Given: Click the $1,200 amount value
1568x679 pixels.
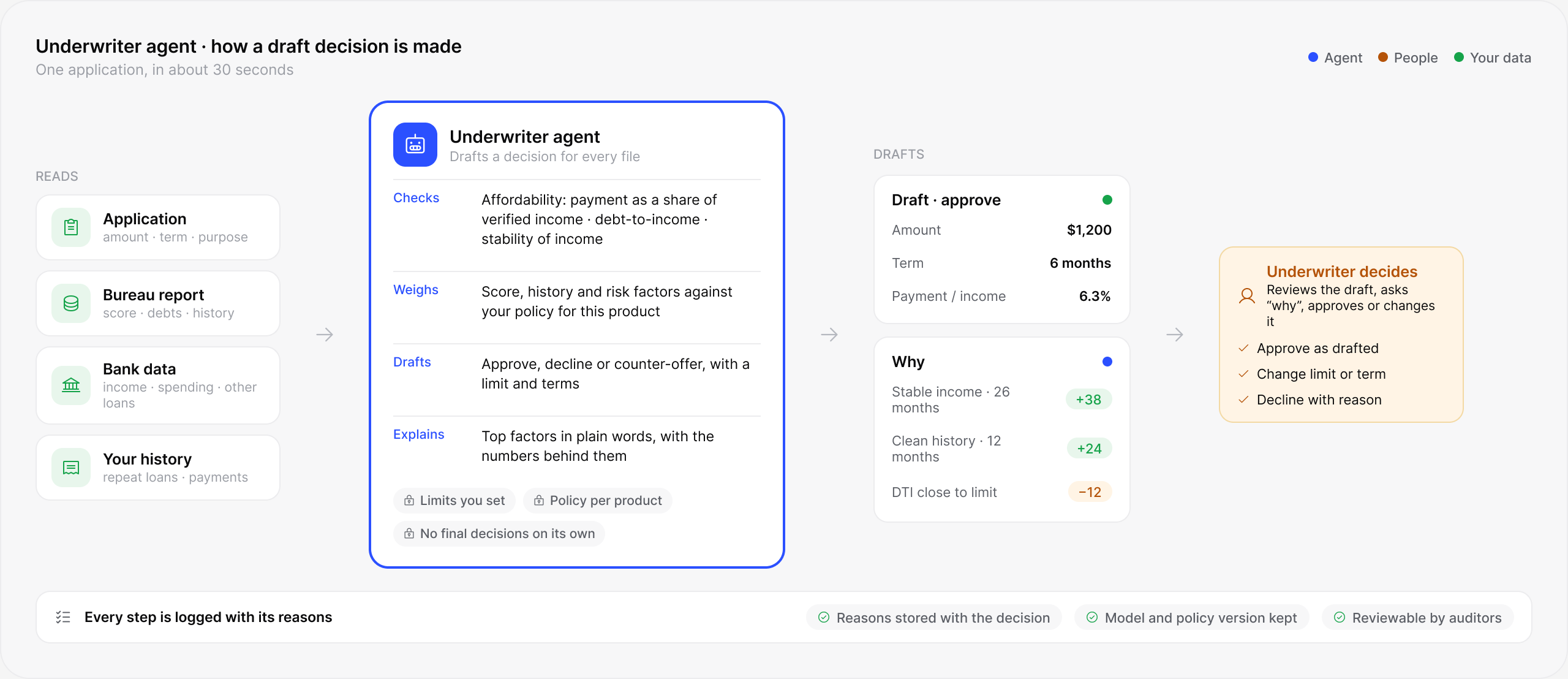Looking at the screenshot, I should [x=1089, y=230].
